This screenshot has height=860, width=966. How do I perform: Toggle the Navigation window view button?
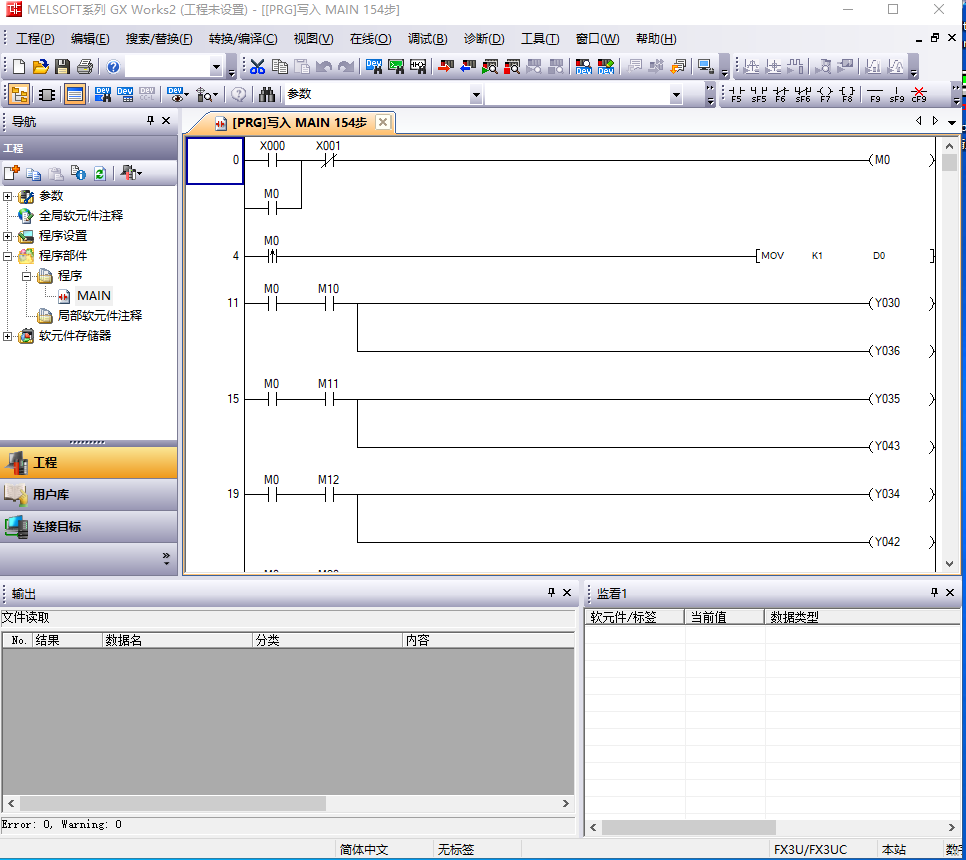(x=19, y=94)
